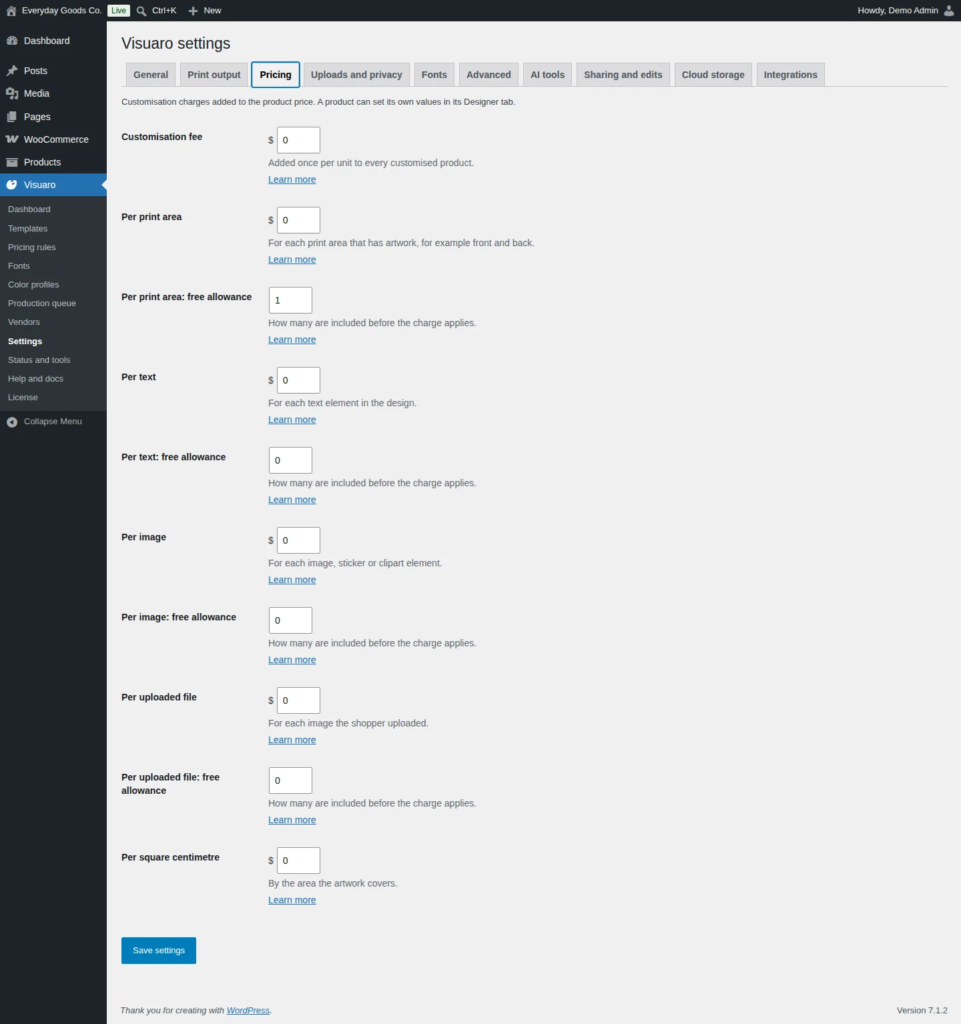This screenshot has width=961, height=1024.
Task: Open License submenu item
Action: coord(23,397)
